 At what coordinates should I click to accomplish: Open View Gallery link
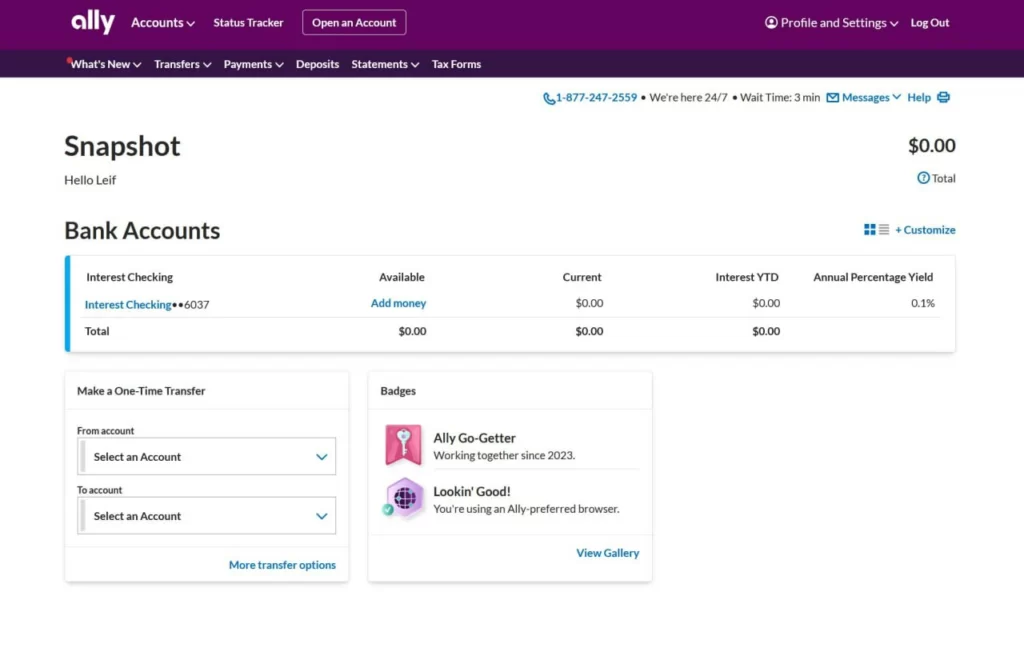tap(607, 553)
